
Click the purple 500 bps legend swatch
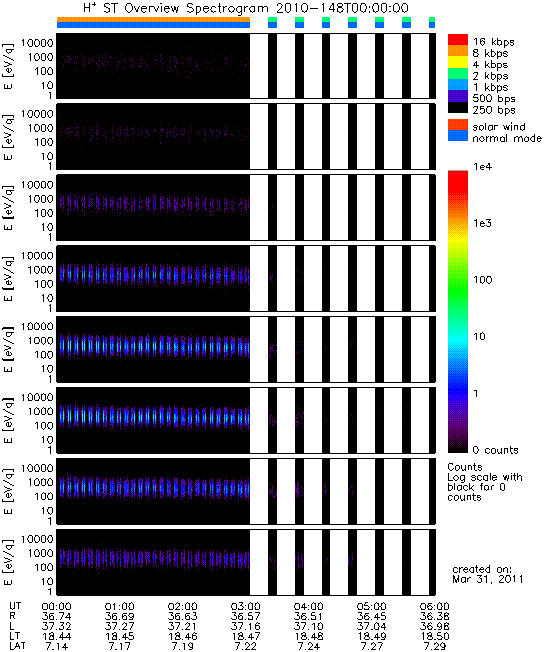458,96
